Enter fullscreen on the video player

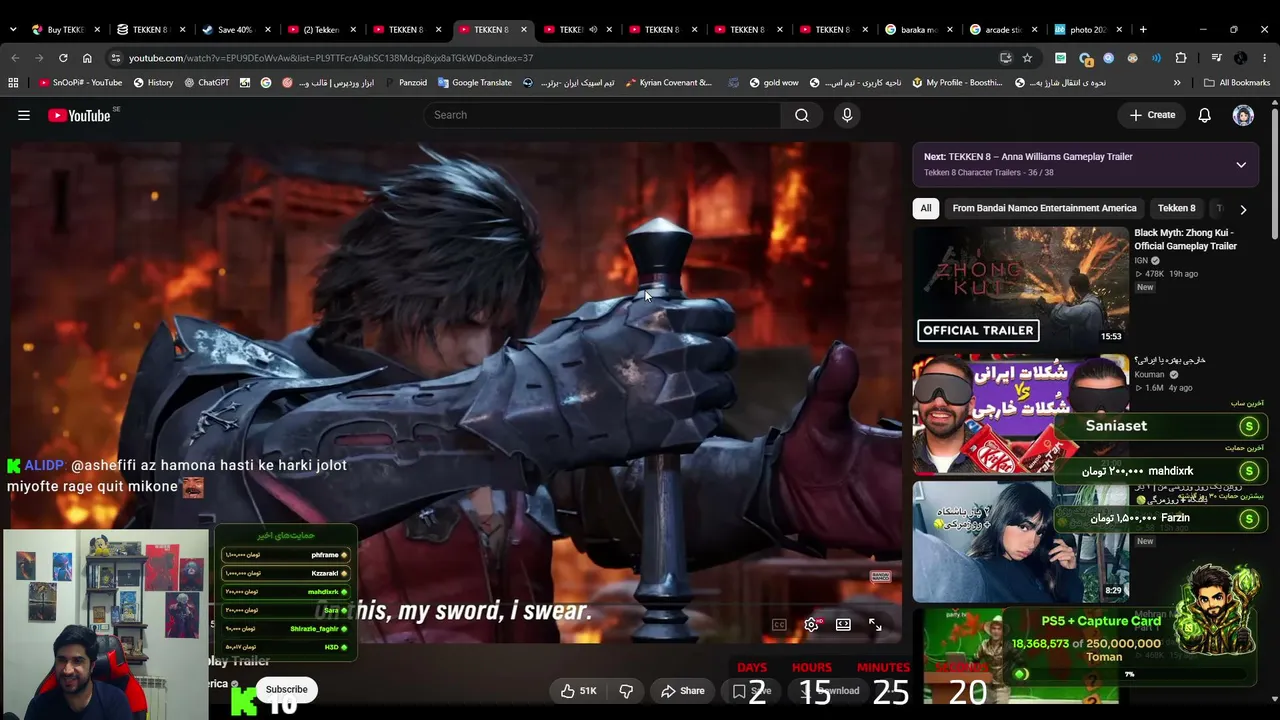[x=875, y=625]
